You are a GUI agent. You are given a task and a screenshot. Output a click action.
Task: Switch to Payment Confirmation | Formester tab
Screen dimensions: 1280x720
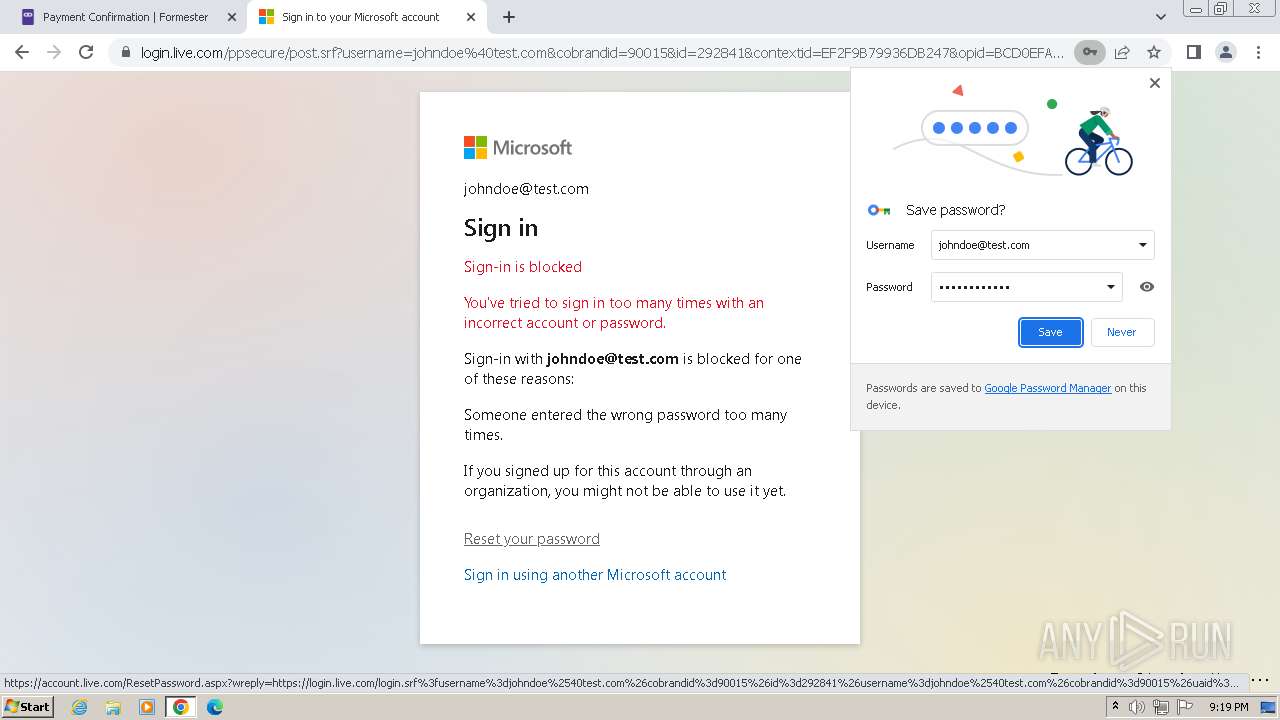coord(125,17)
